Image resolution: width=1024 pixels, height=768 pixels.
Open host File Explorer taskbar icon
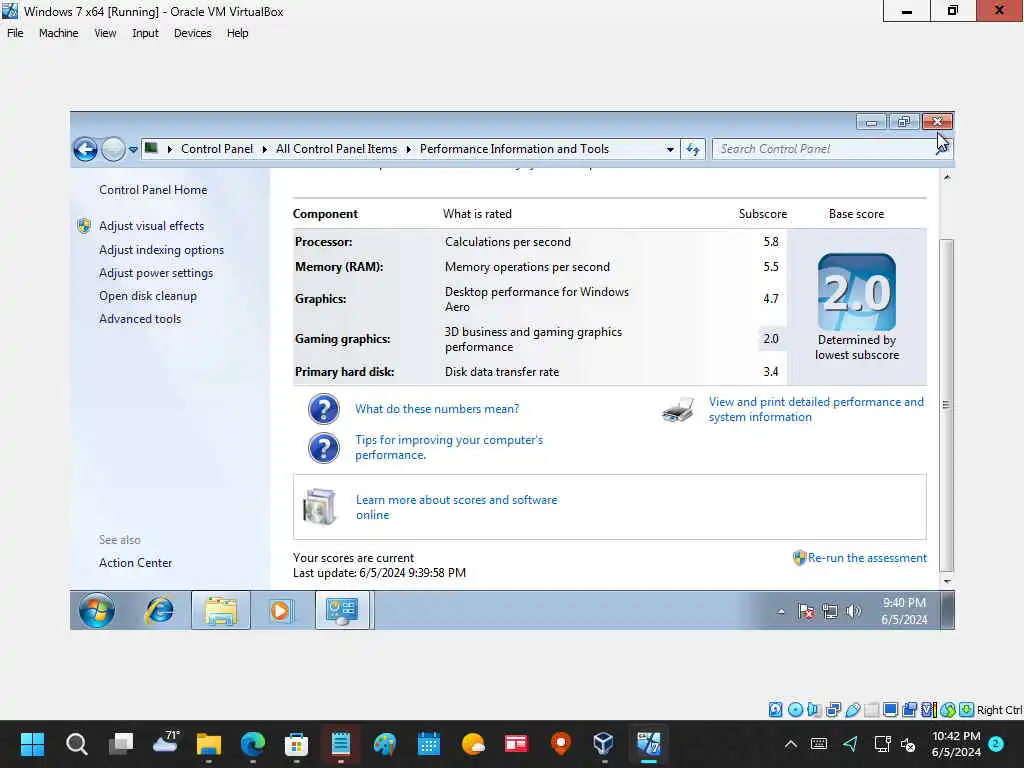[x=209, y=744]
